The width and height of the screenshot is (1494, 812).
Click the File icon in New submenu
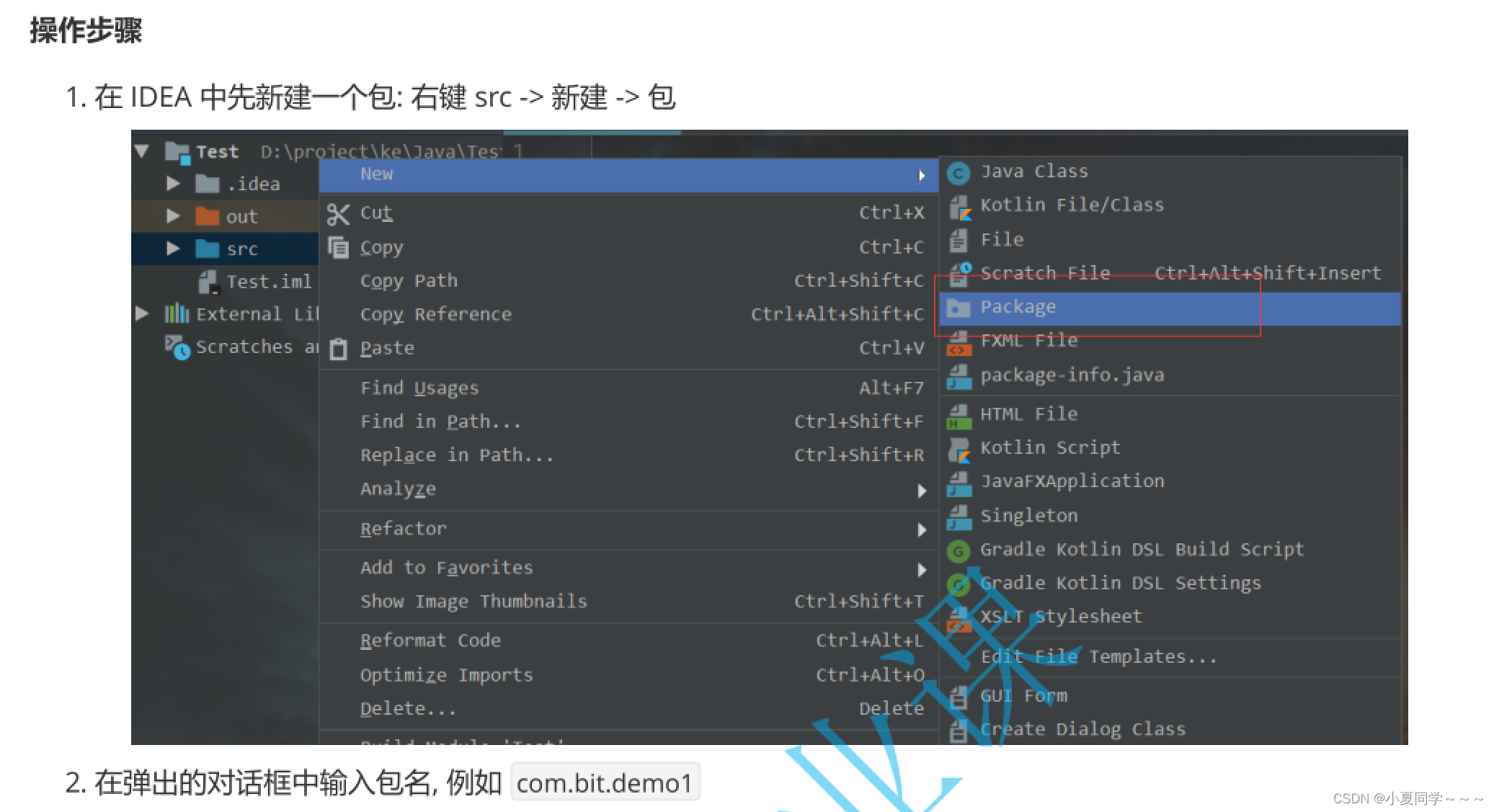(958, 241)
